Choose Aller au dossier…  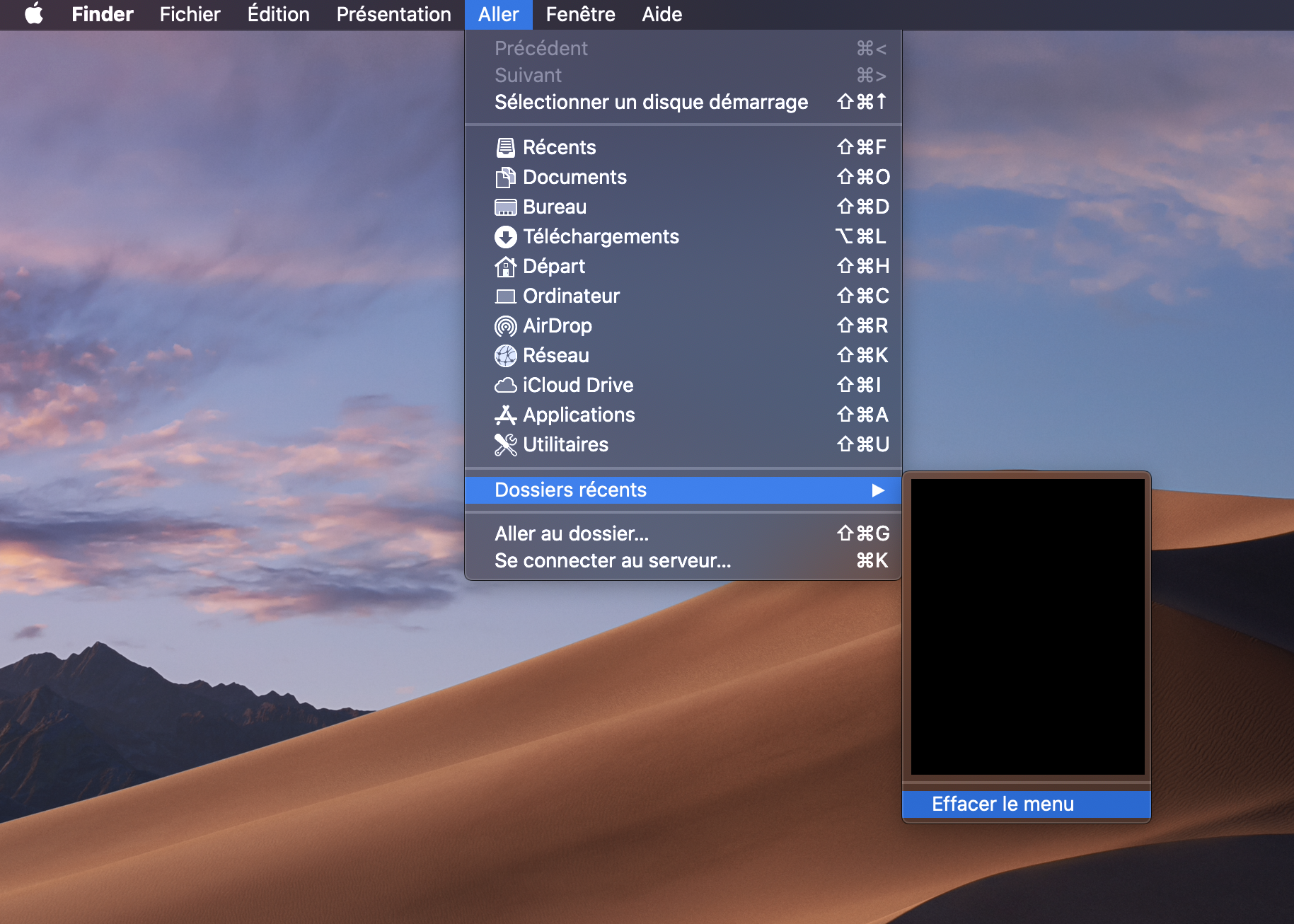pos(683,533)
